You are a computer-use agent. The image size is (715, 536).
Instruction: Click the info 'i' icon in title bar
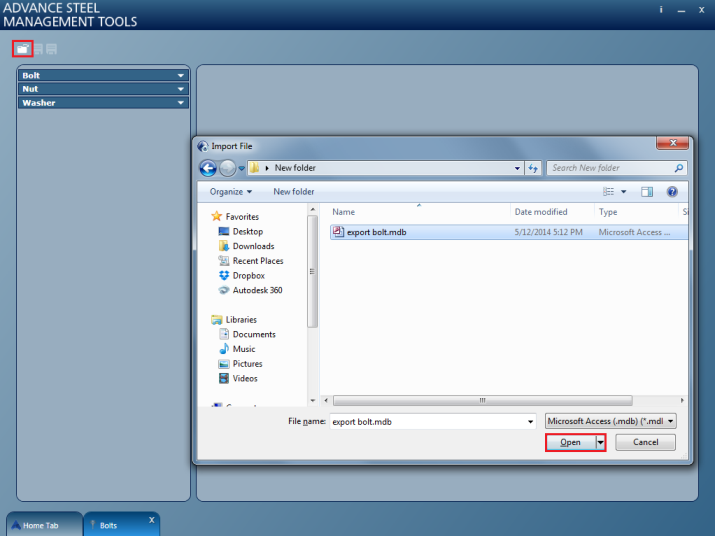point(661,10)
